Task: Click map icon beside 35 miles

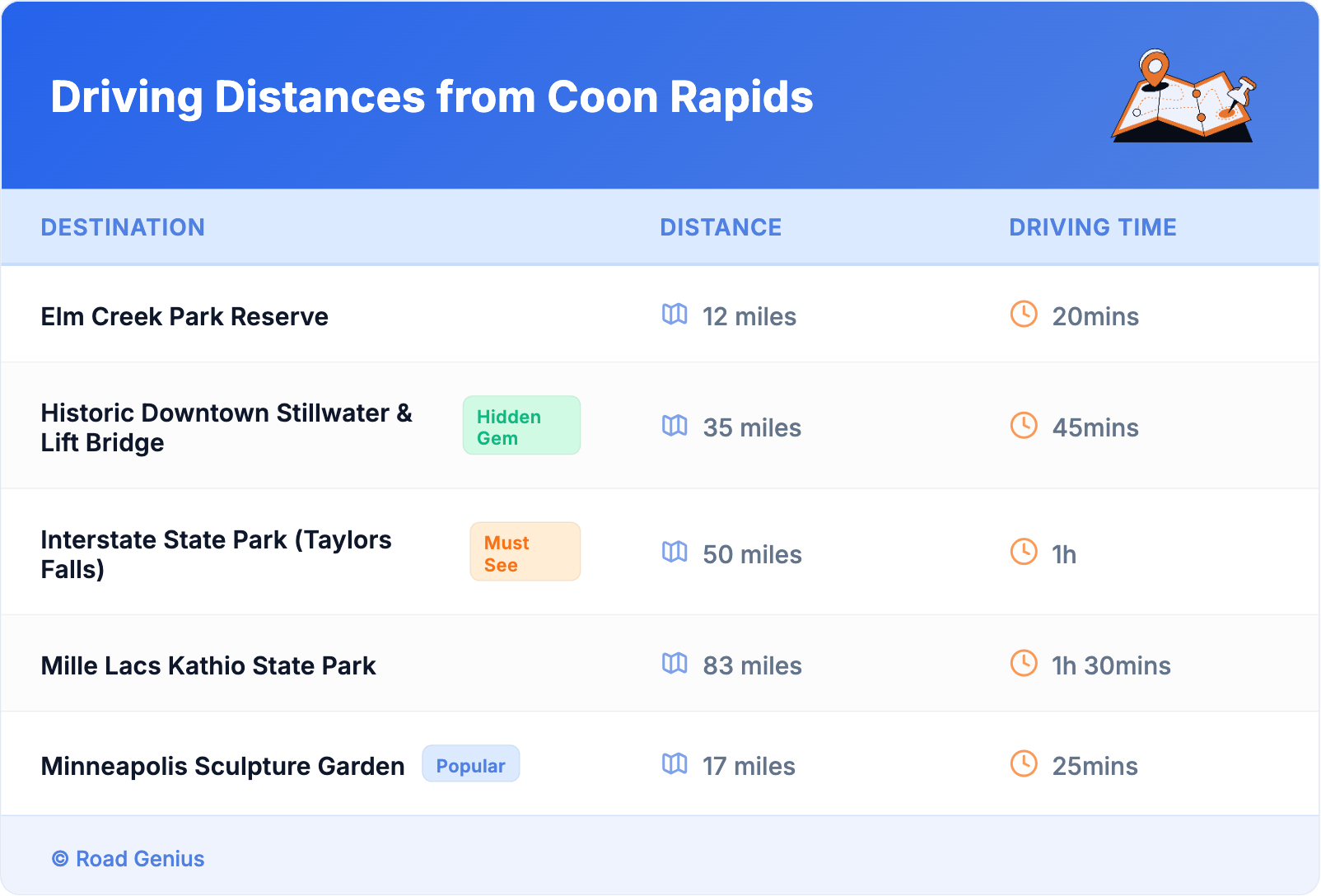Action: [x=675, y=426]
